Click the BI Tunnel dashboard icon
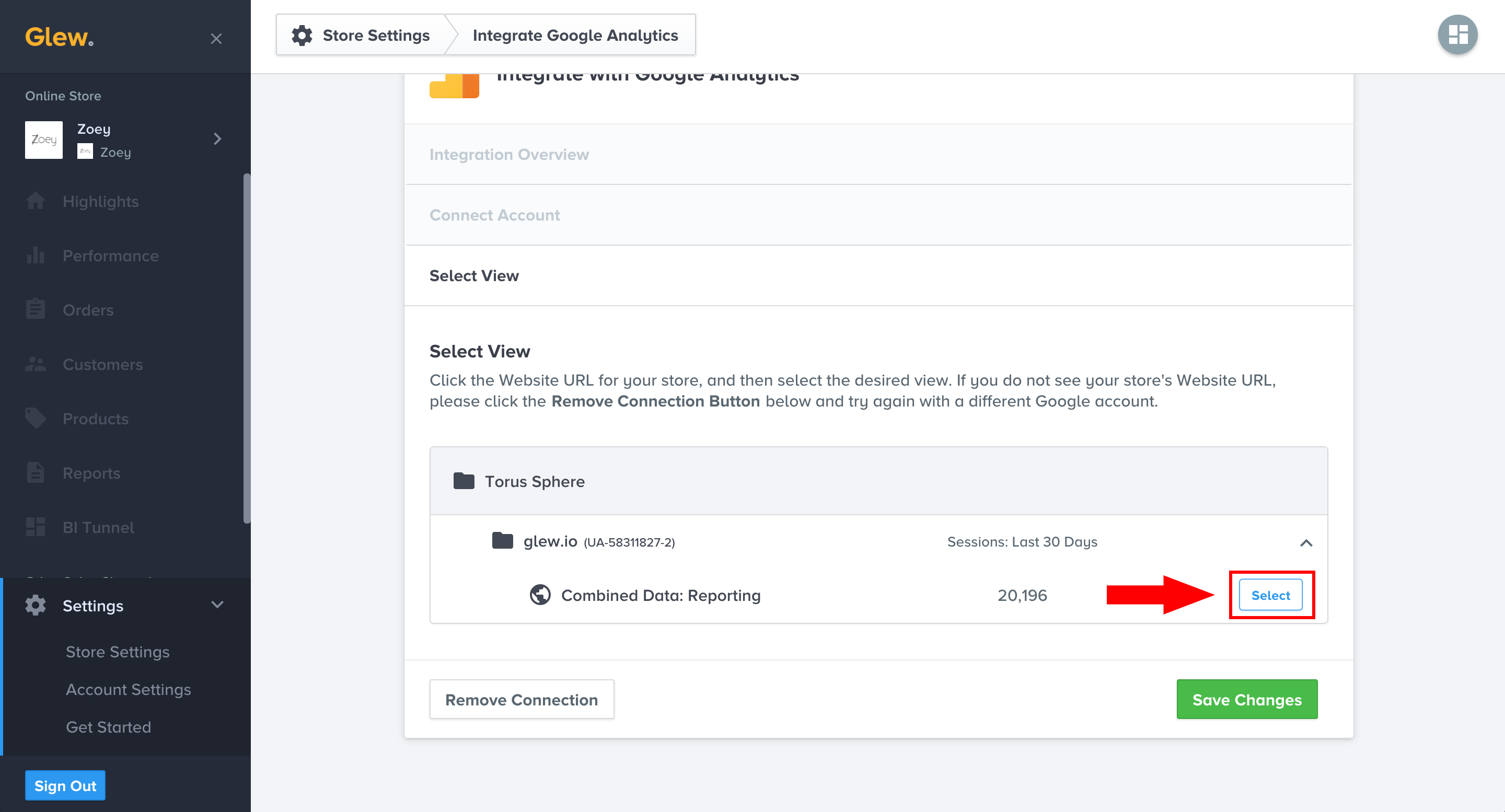1505x812 pixels. 35,527
